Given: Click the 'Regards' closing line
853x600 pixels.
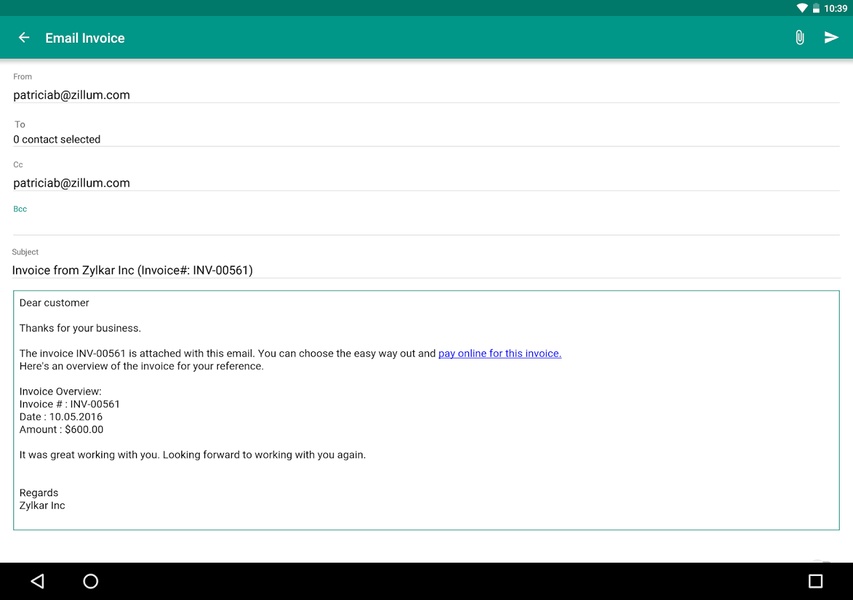Looking at the screenshot, I should tap(39, 492).
